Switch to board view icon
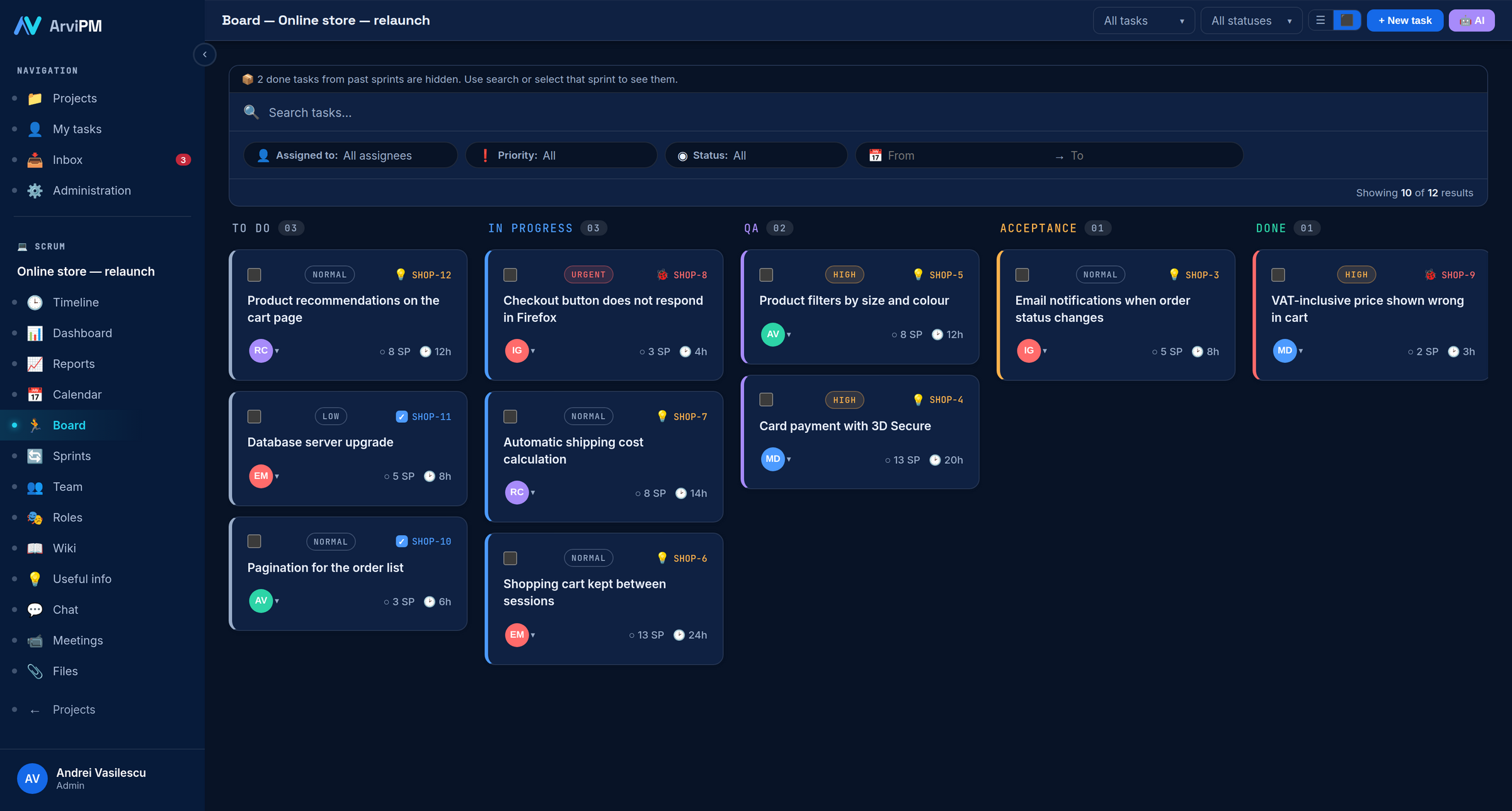The image size is (1512, 811). pyautogui.click(x=1347, y=20)
